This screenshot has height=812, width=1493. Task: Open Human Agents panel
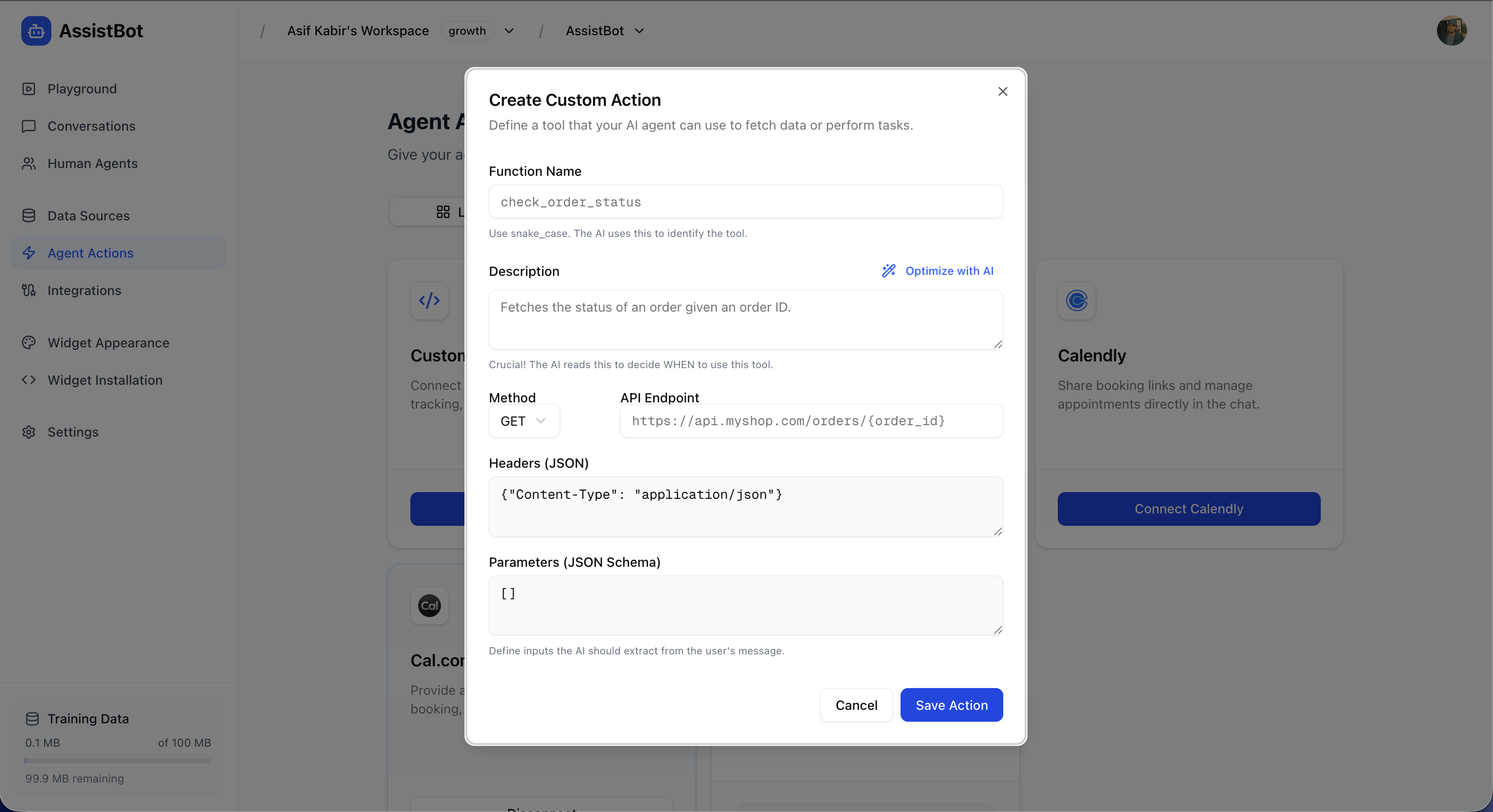(29, 163)
